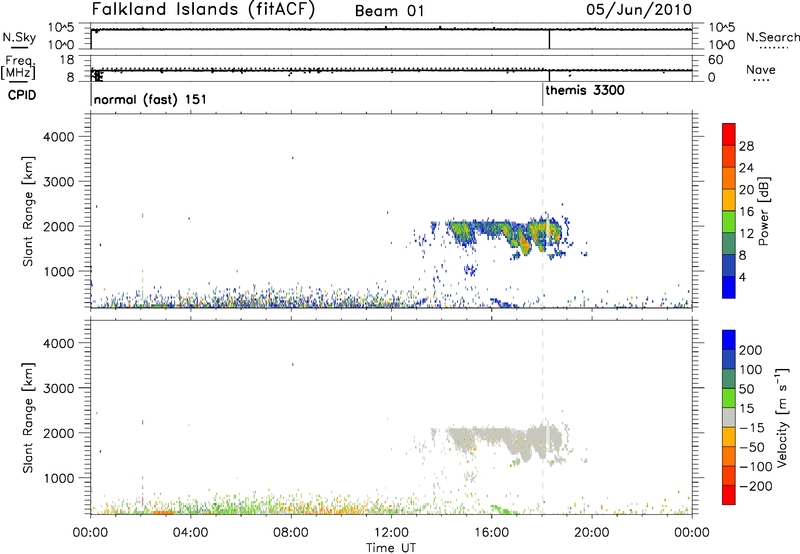Image resolution: width=800 pixels, height=554 pixels.
Task: Click the "Velocity [m s⁻¹]" colorbar title
Action: [782, 417]
